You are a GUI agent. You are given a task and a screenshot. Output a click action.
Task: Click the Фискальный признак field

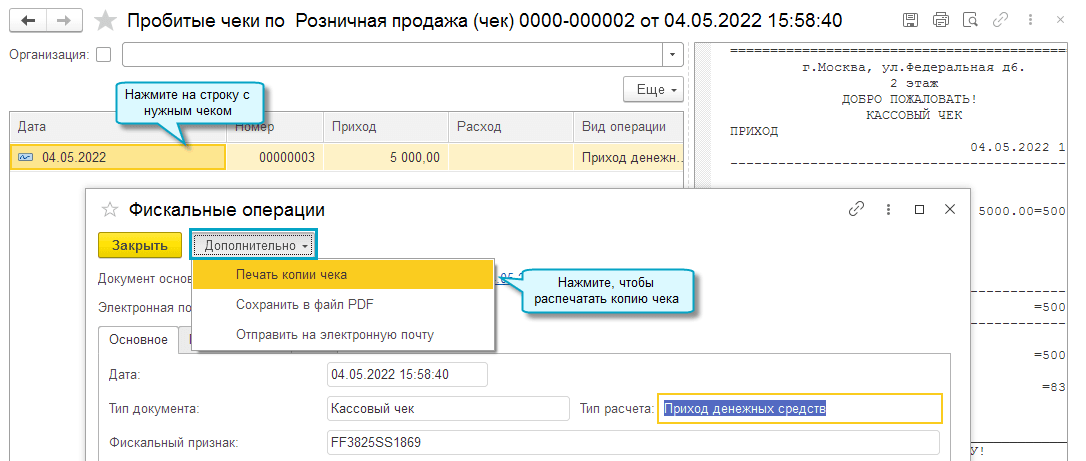tap(633, 442)
